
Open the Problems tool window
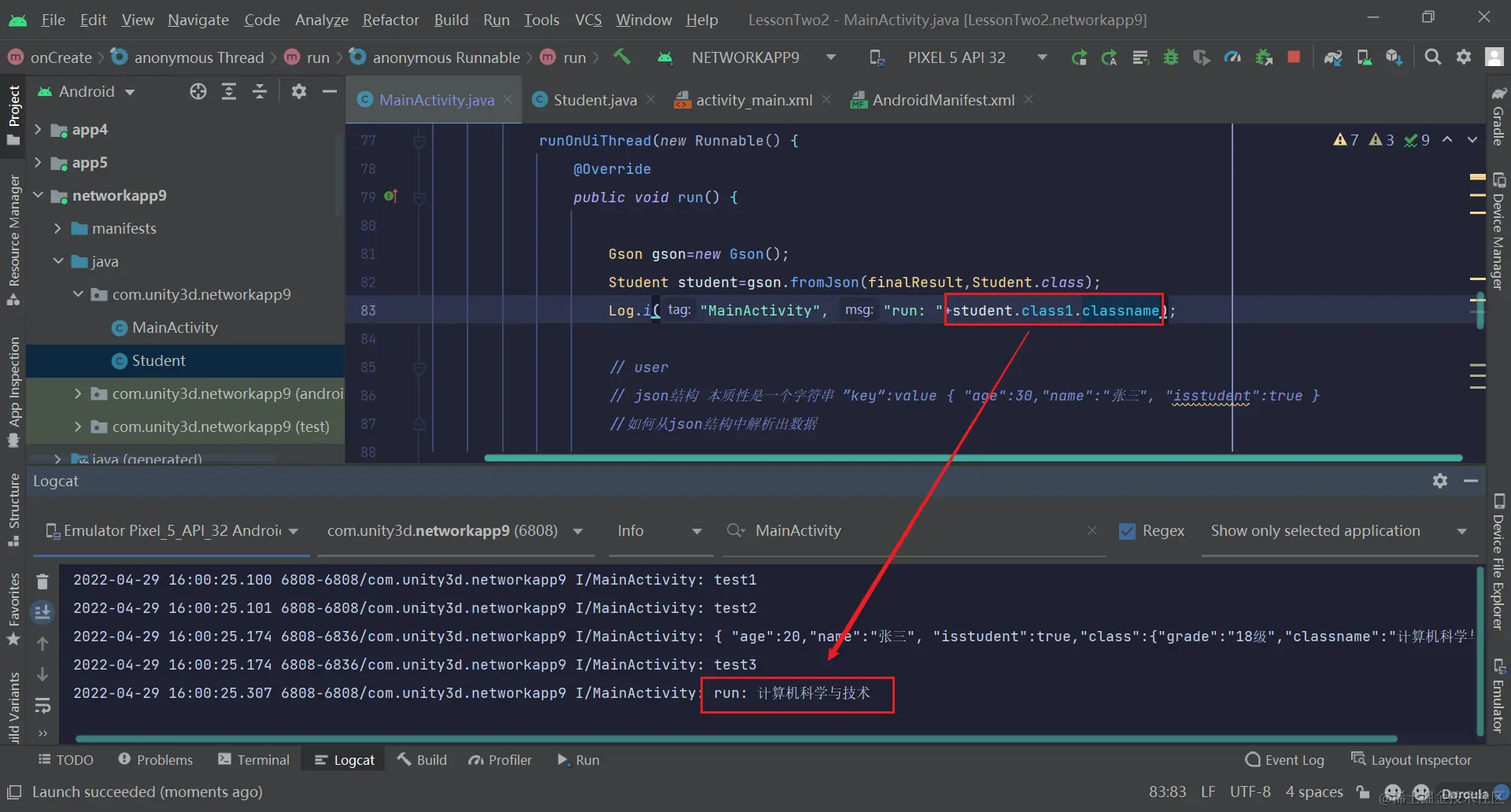tap(155, 760)
